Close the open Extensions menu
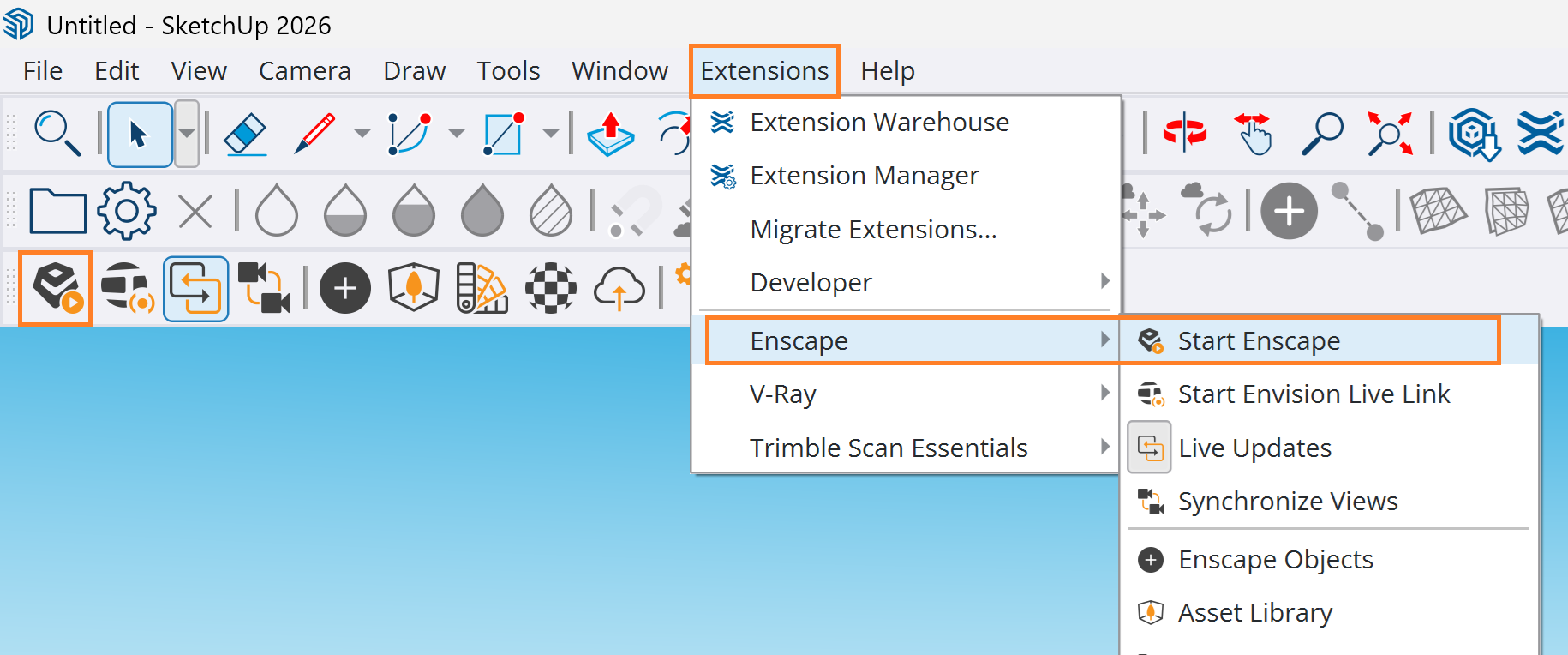1568x655 pixels. click(x=765, y=71)
